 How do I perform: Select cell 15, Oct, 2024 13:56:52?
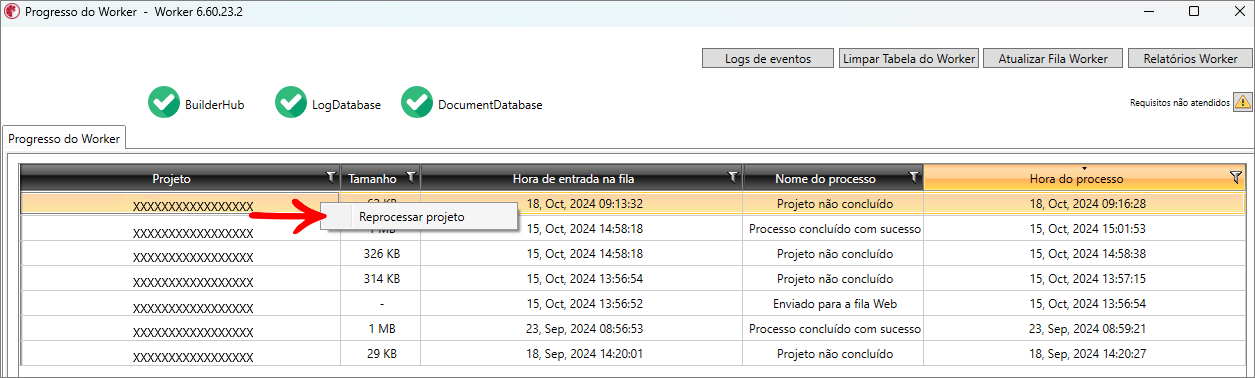[x=582, y=303]
